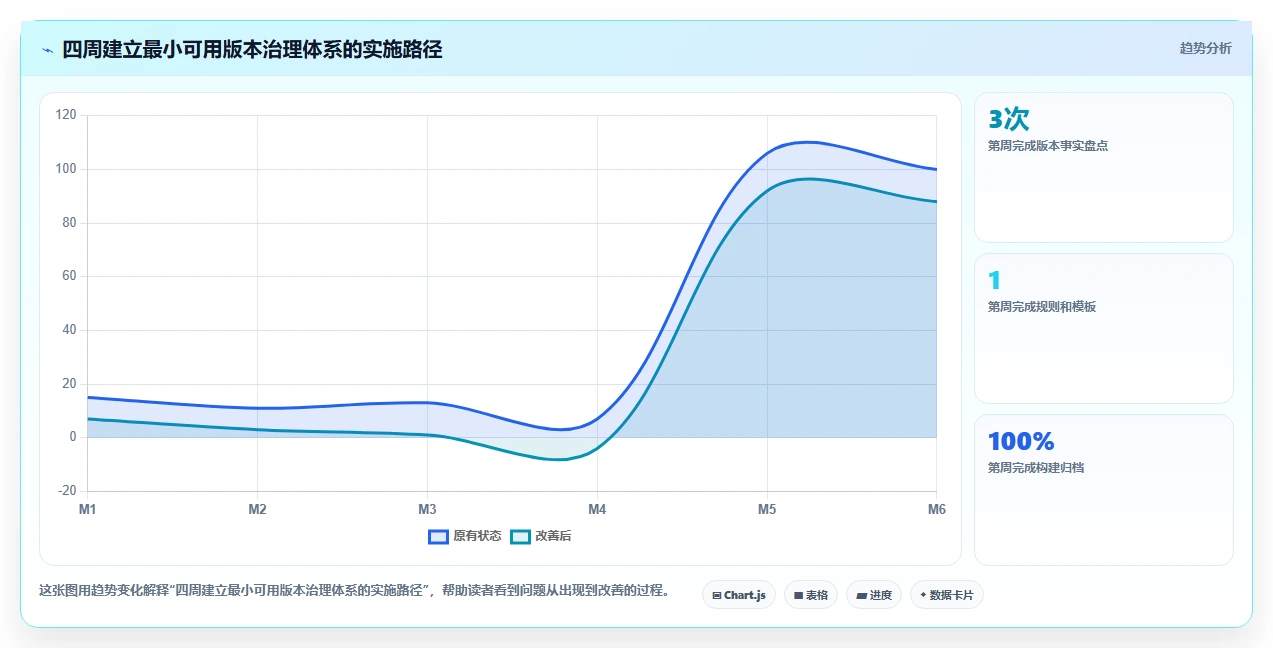Toggle the 改善后 legend series
The height and width of the screenshot is (648, 1273).
click(x=541, y=536)
